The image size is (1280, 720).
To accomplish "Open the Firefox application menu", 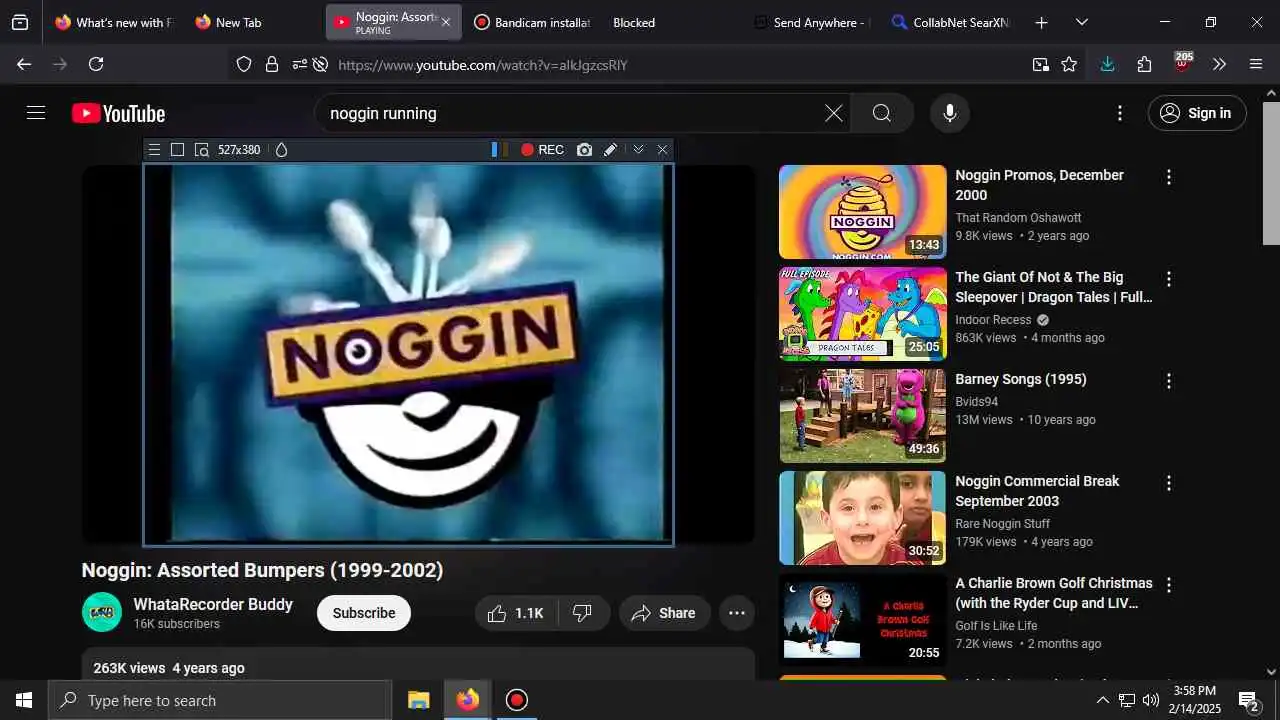I will [1257, 64].
